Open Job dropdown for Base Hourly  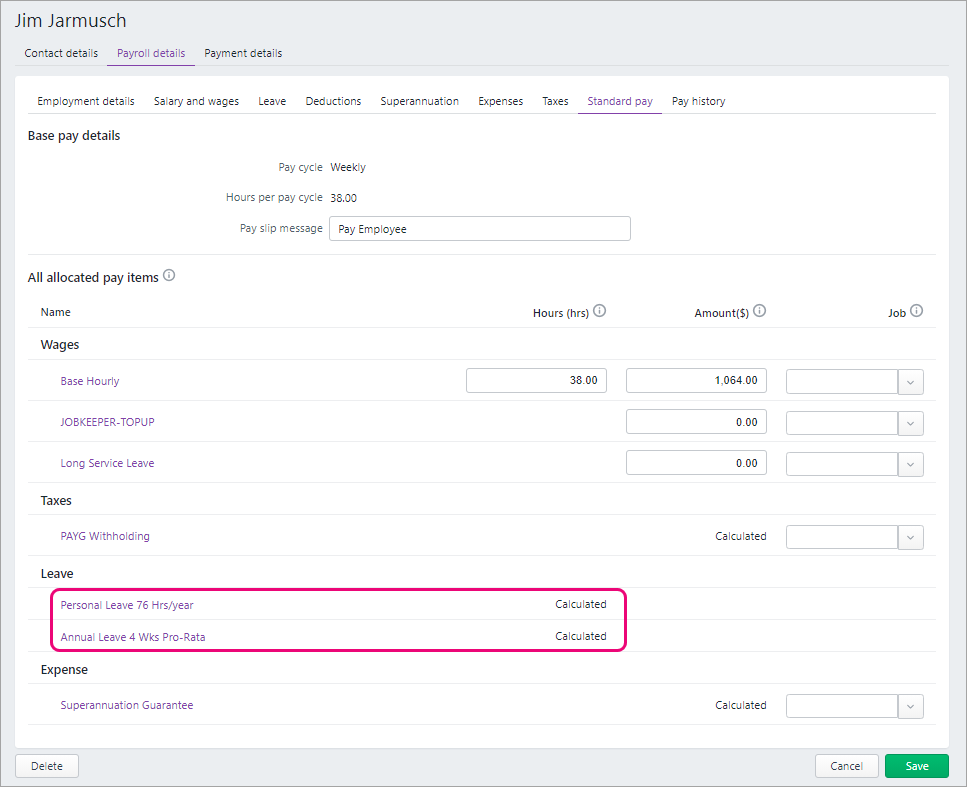coord(910,381)
